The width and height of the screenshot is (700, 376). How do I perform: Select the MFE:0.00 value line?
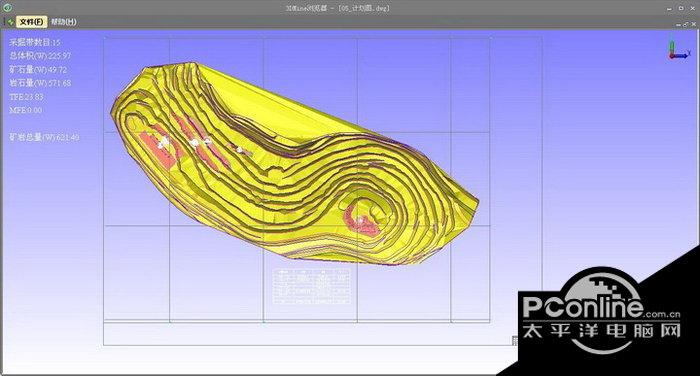26,110
